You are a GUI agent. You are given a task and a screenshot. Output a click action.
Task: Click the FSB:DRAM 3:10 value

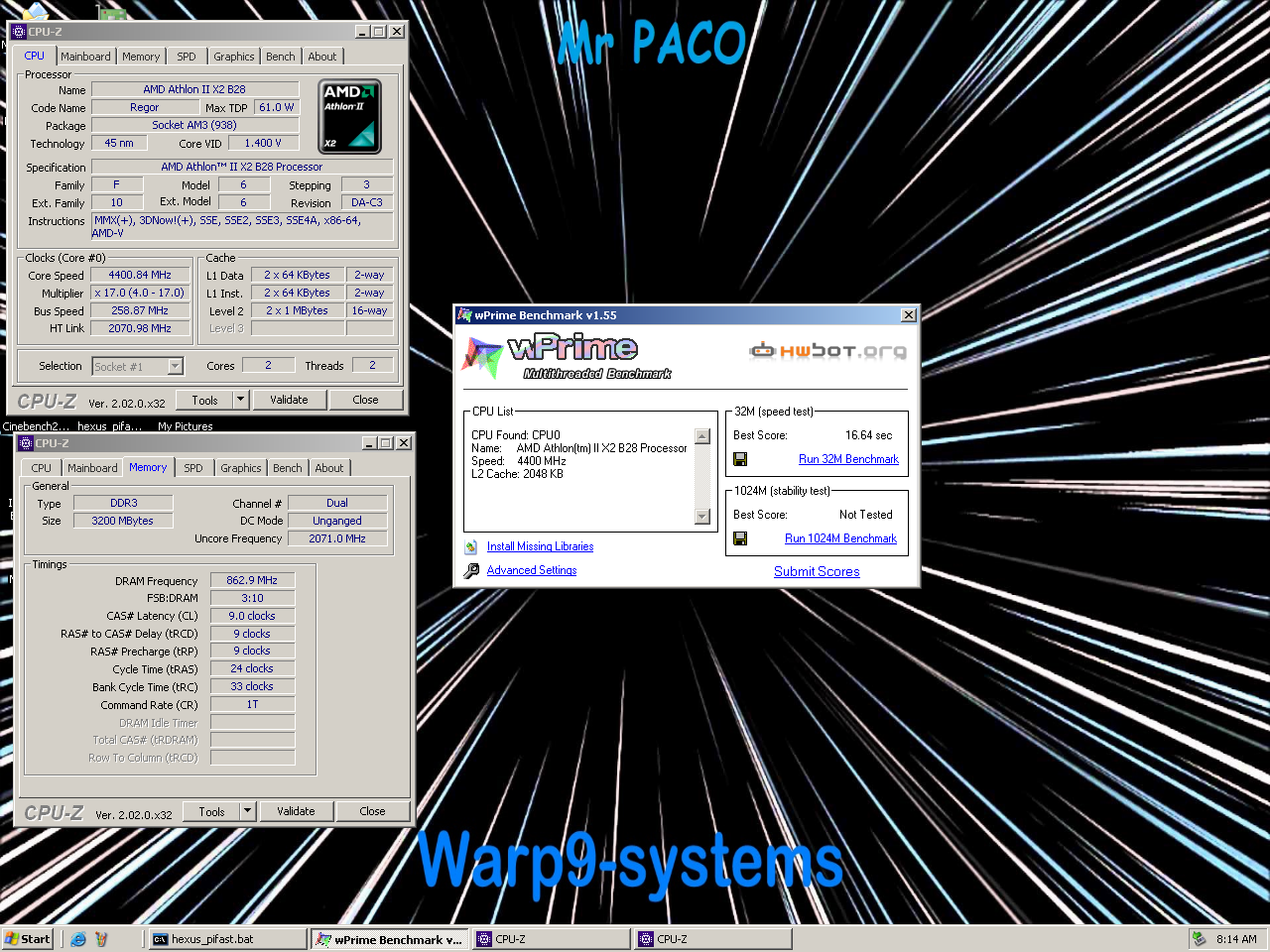(x=252, y=598)
